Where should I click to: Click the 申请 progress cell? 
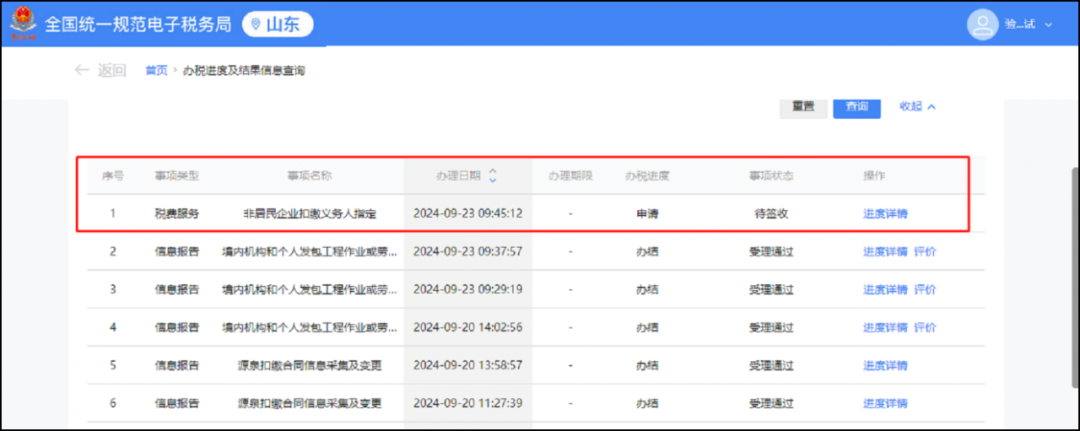point(647,214)
